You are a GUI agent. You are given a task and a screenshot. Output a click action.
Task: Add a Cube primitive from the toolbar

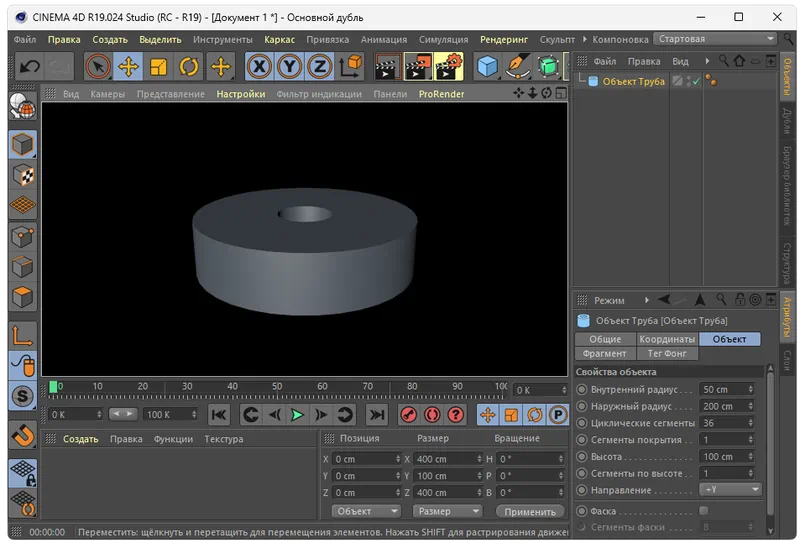pyautogui.click(x=487, y=66)
